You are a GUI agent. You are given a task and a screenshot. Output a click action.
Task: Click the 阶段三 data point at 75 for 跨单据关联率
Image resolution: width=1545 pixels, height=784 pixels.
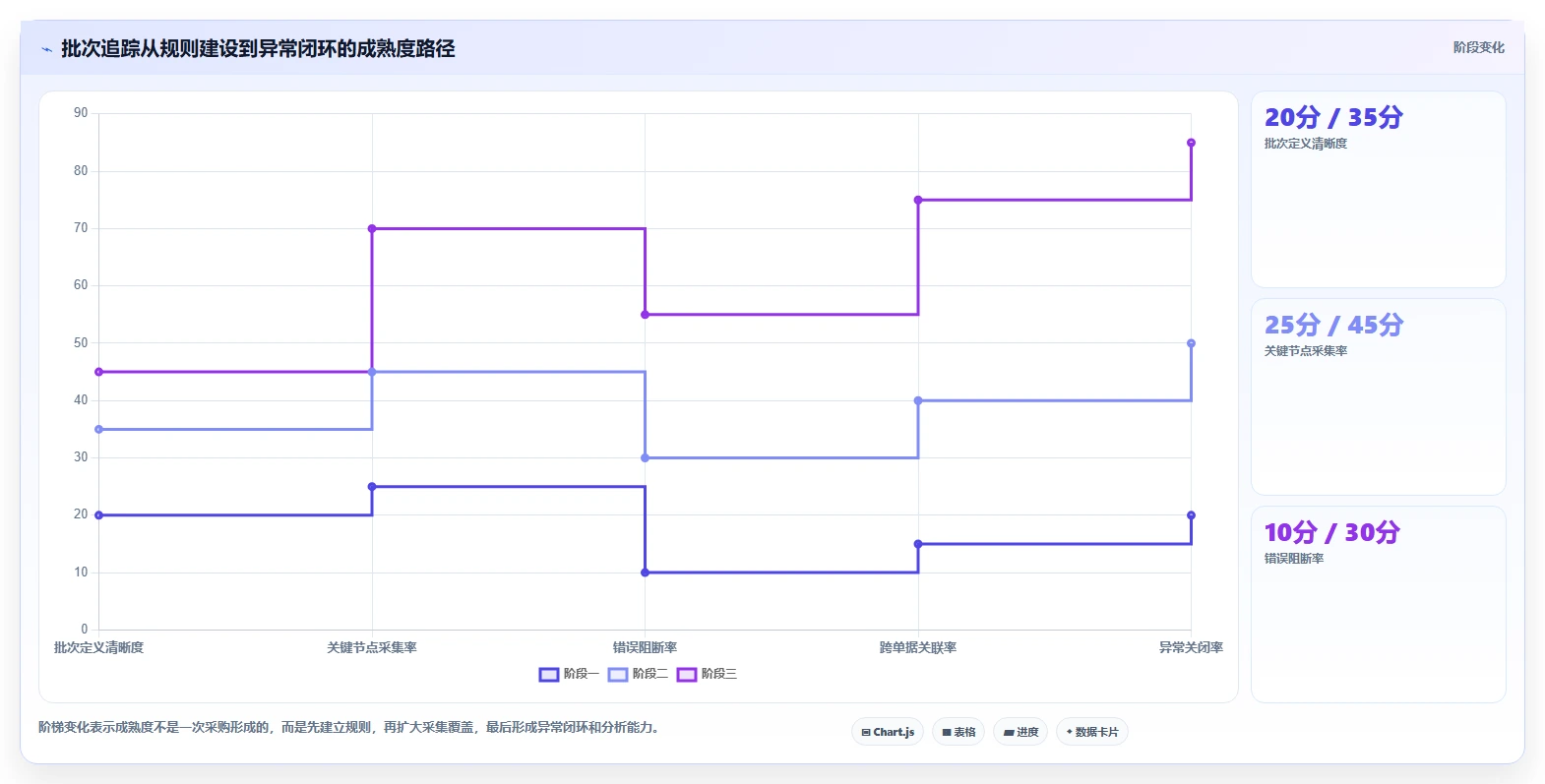918,200
